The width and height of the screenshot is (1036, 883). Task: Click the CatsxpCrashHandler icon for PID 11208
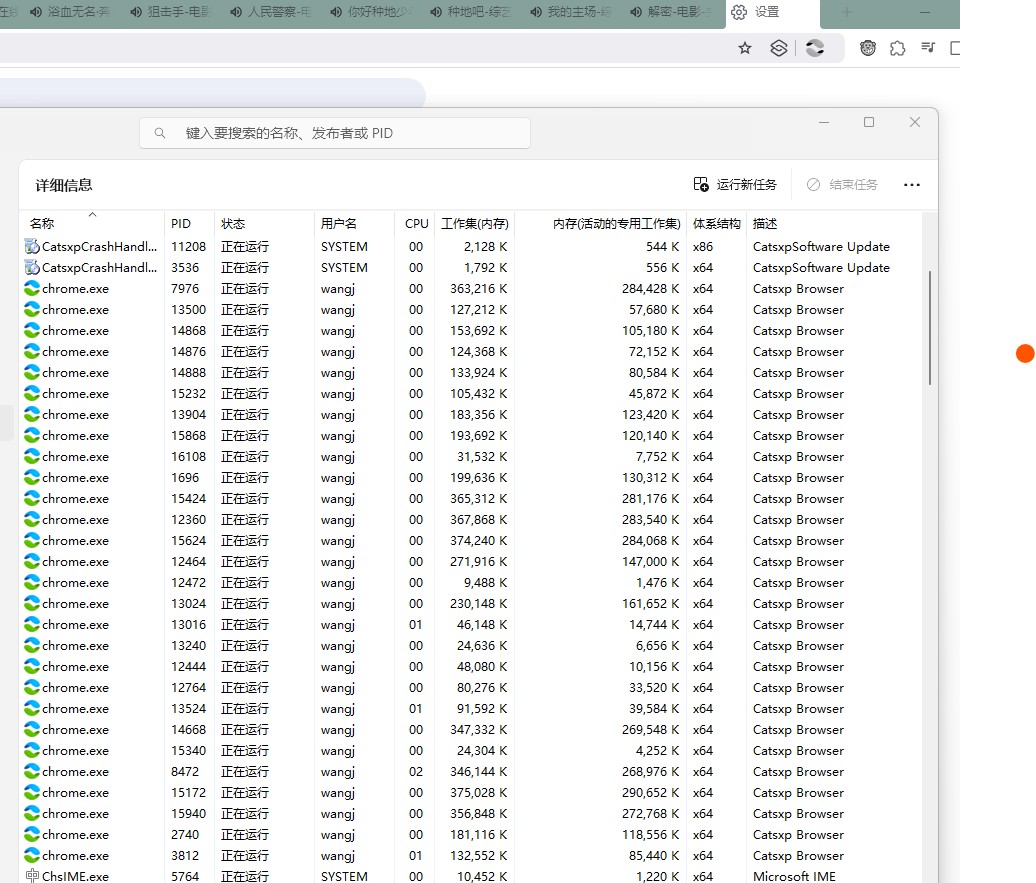(x=32, y=247)
